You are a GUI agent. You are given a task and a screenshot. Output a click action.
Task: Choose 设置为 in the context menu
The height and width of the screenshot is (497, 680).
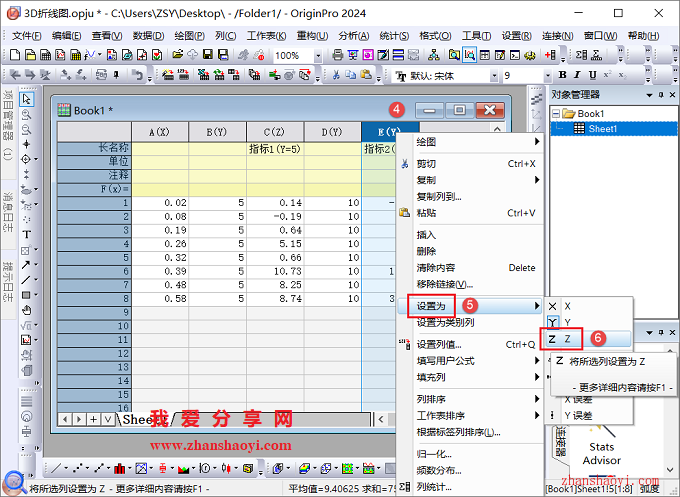coord(471,306)
